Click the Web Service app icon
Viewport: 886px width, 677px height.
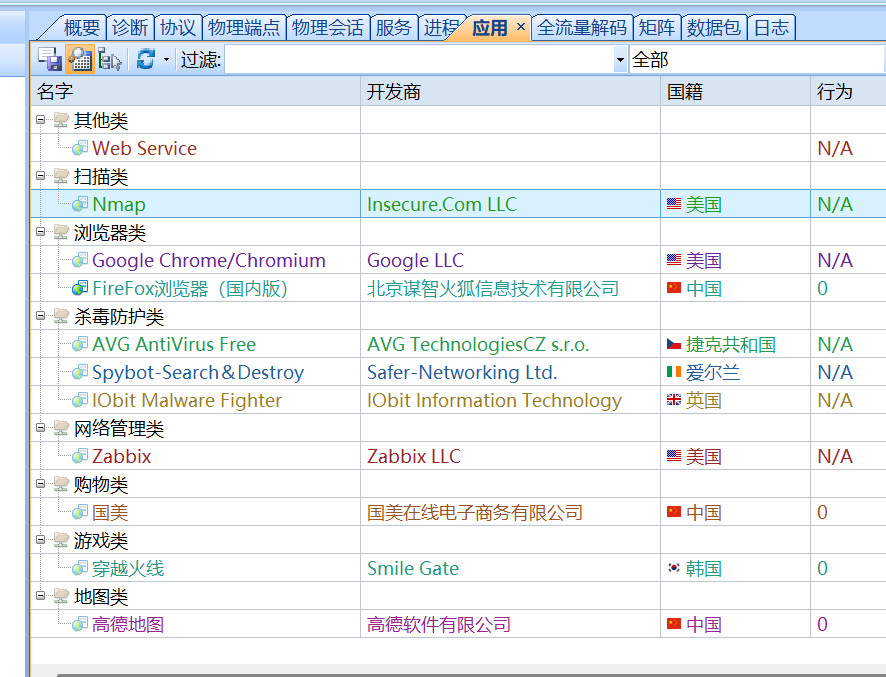coord(80,148)
